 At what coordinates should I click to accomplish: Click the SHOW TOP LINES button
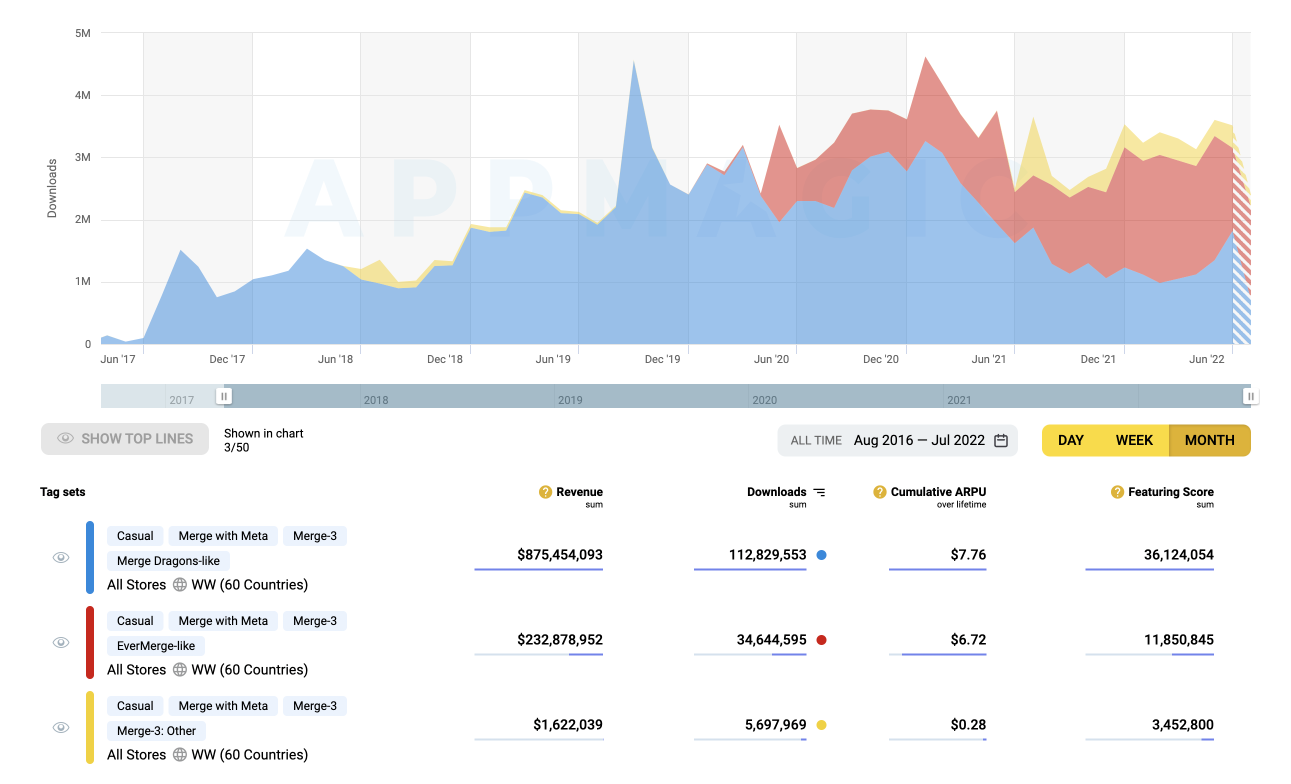[x=125, y=439]
